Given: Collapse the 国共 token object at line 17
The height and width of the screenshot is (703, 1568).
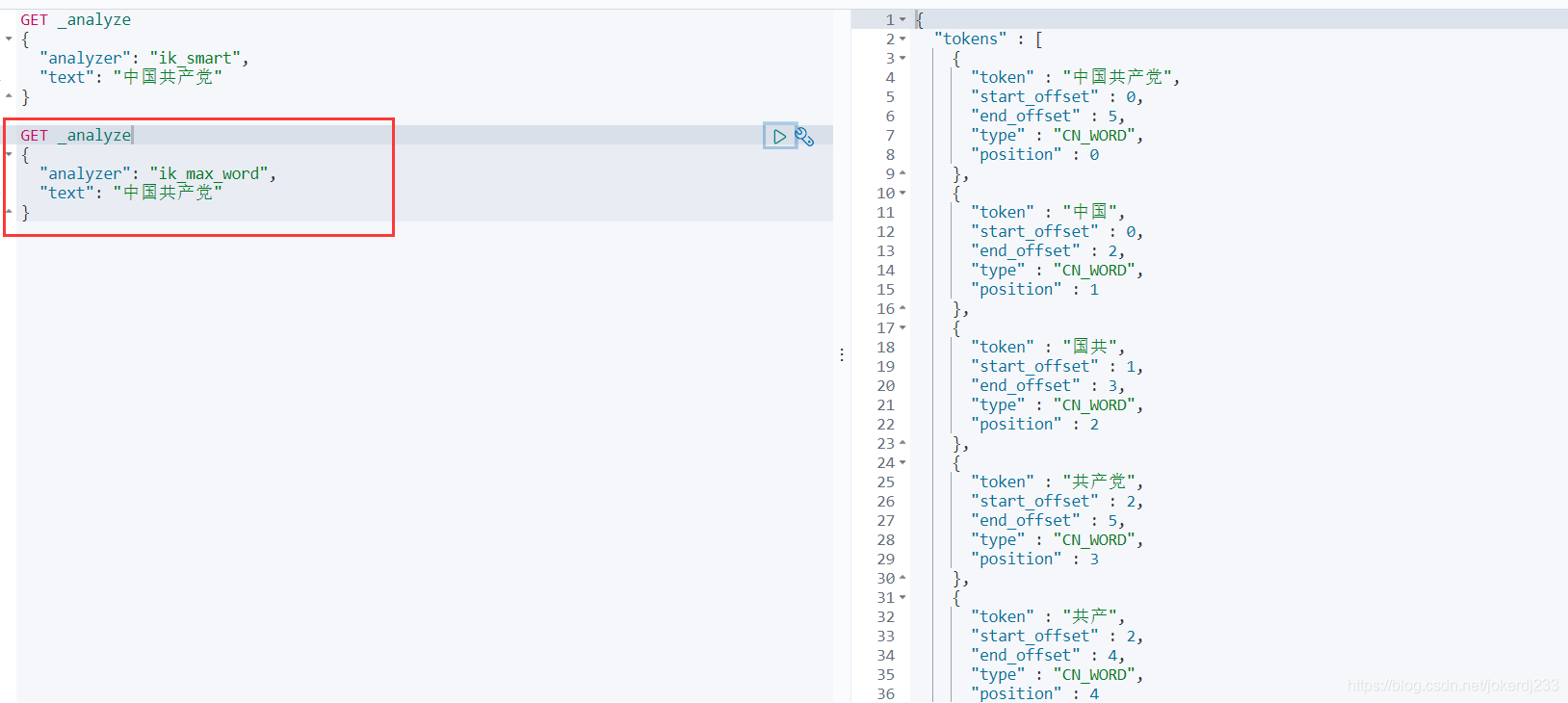Looking at the screenshot, I should tap(902, 328).
